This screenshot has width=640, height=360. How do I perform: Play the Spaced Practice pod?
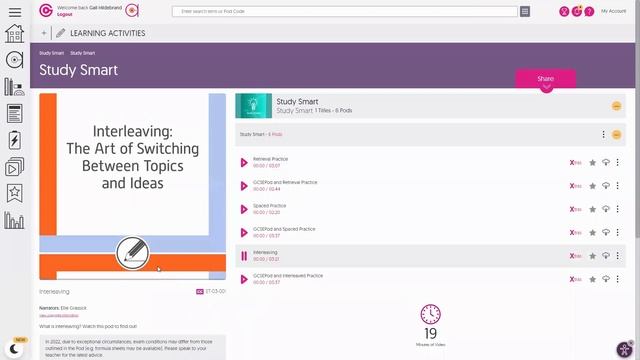[x=244, y=209]
